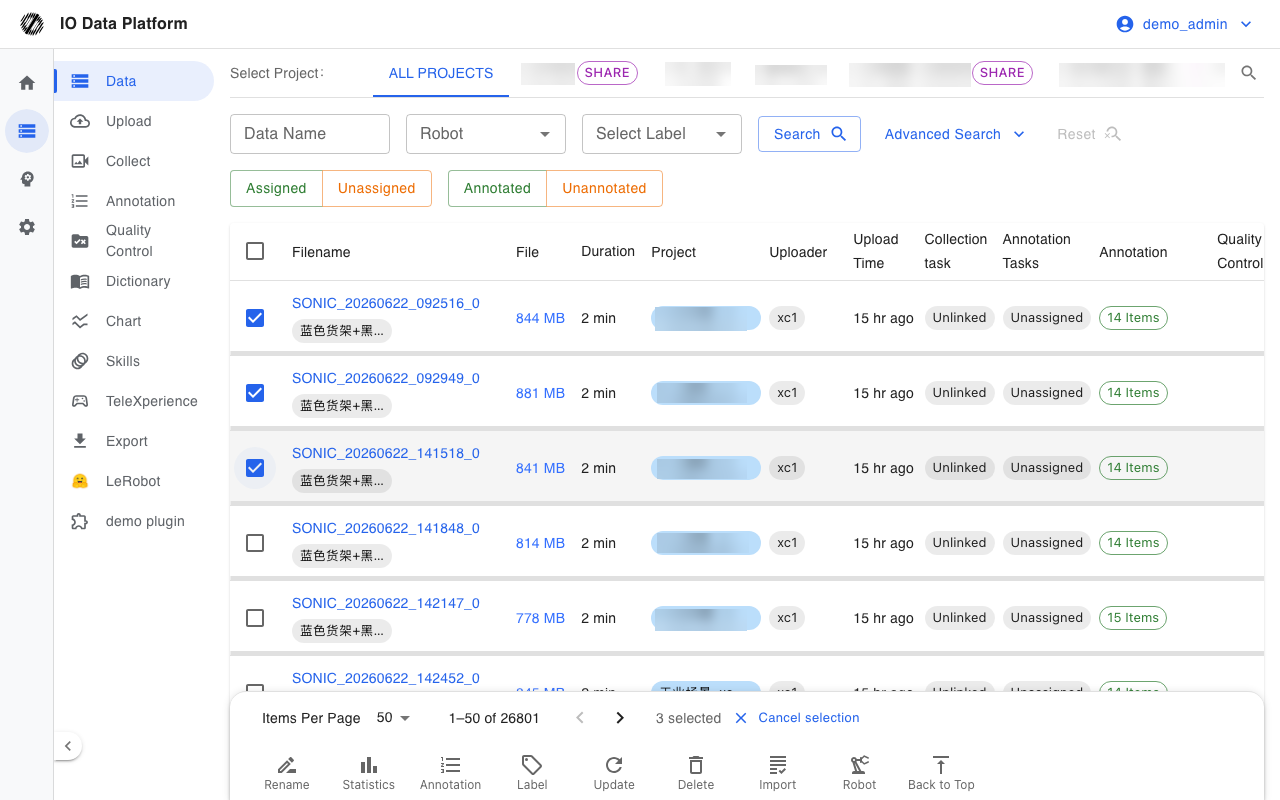Go to previous page arrow
This screenshot has height=800, width=1280.
click(x=580, y=718)
